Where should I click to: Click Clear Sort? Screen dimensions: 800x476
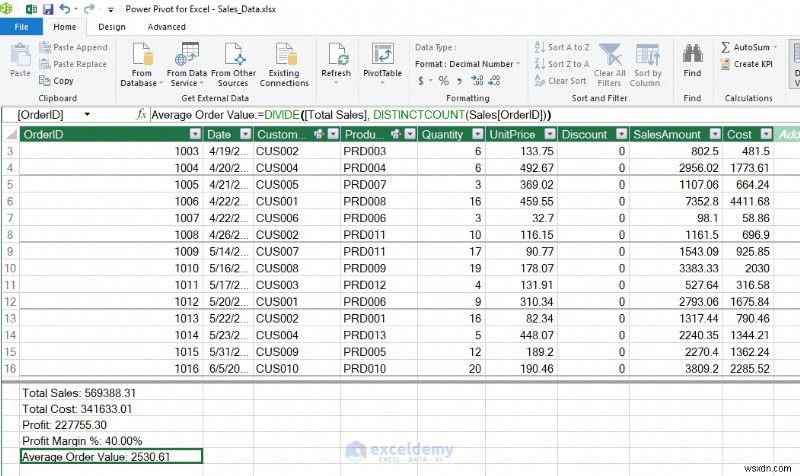click(560, 81)
